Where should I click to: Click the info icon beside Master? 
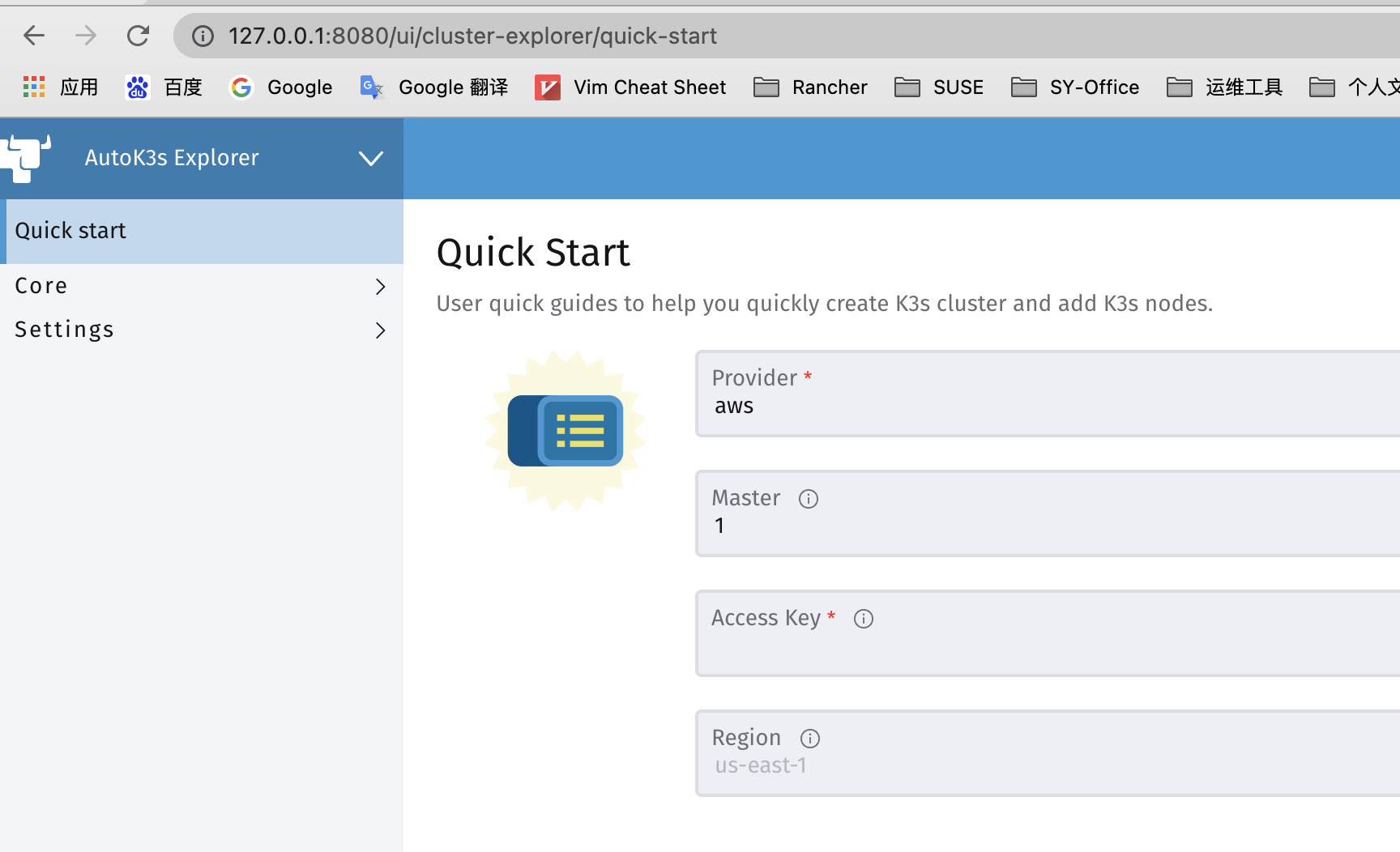point(808,498)
